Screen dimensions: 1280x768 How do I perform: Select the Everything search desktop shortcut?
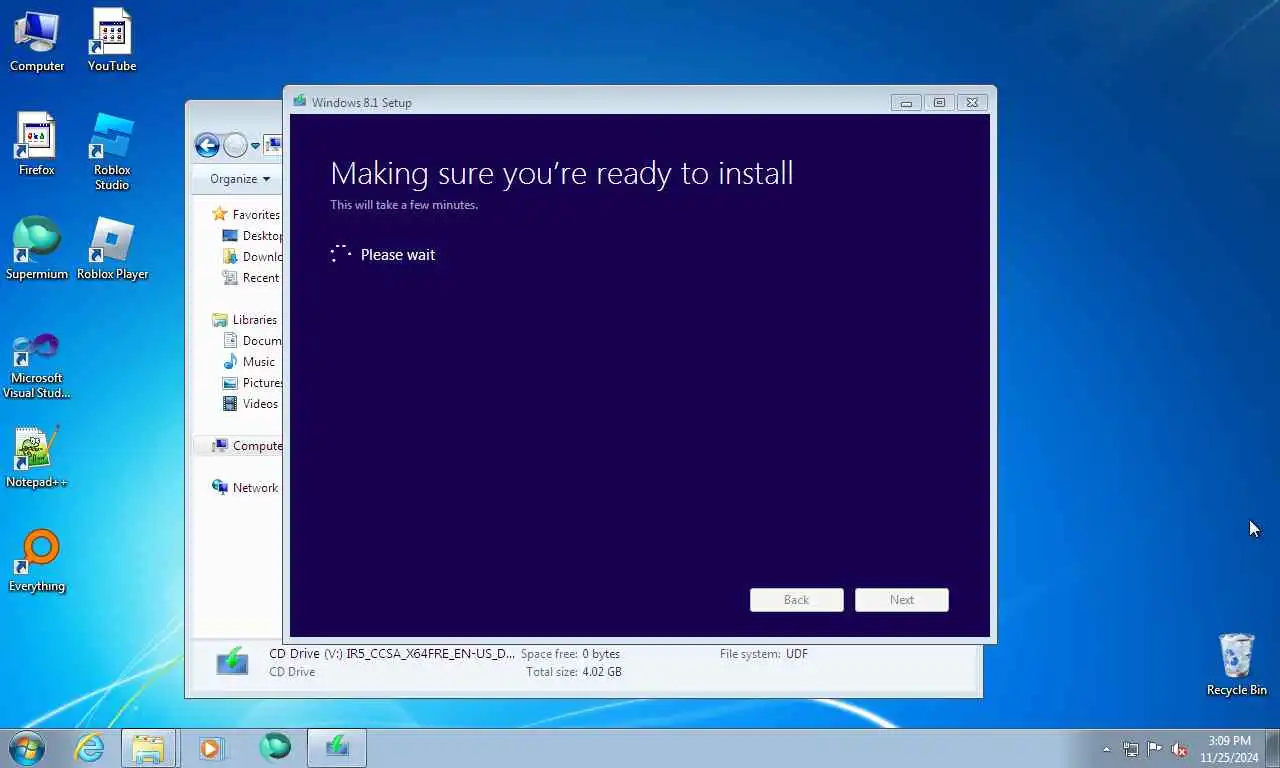click(37, 561)
